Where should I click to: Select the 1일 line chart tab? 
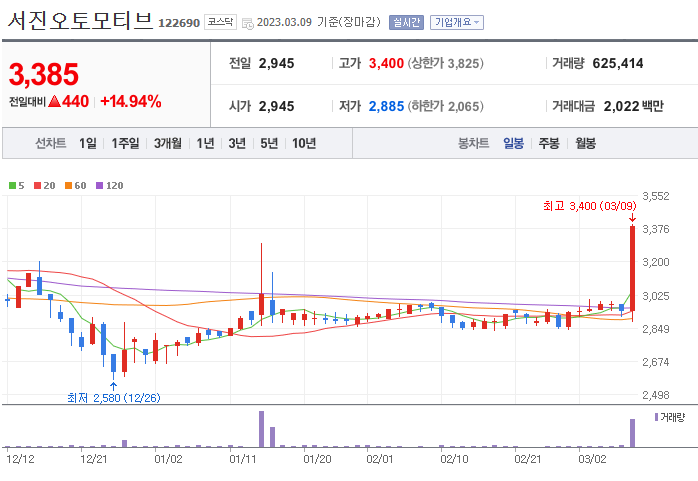point(88,143)
